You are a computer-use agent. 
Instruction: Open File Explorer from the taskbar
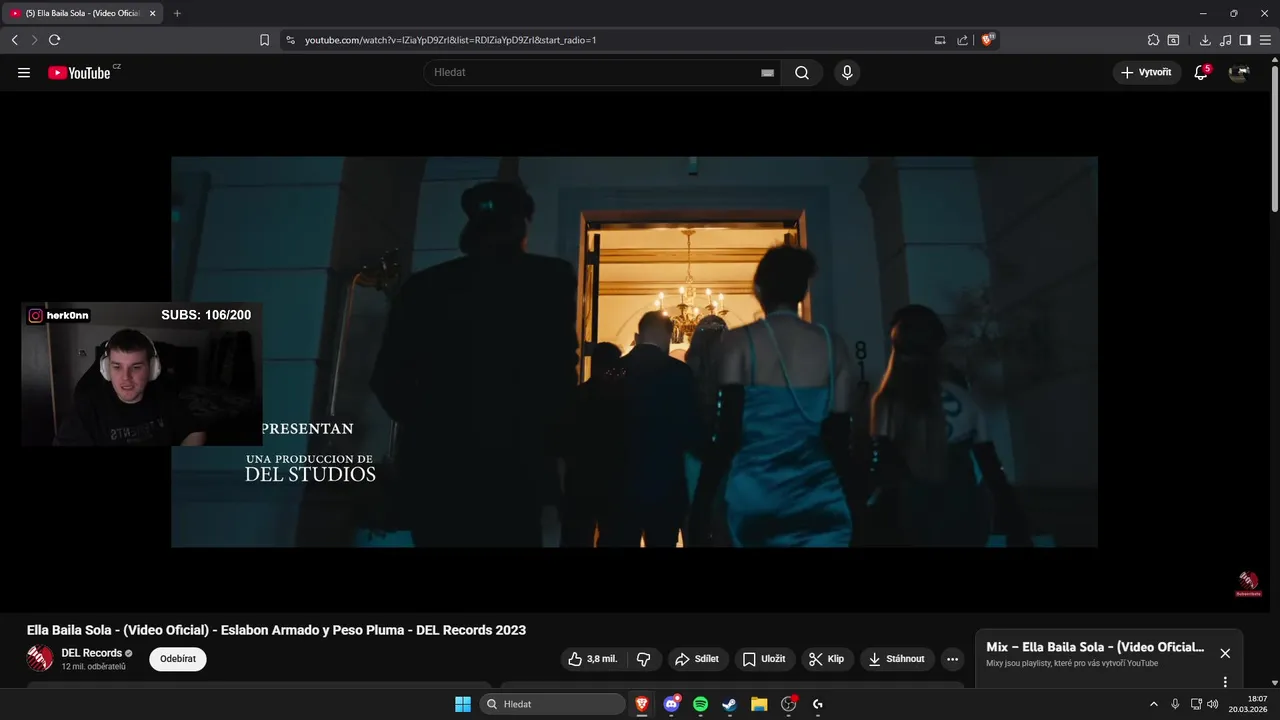(759, 704)
